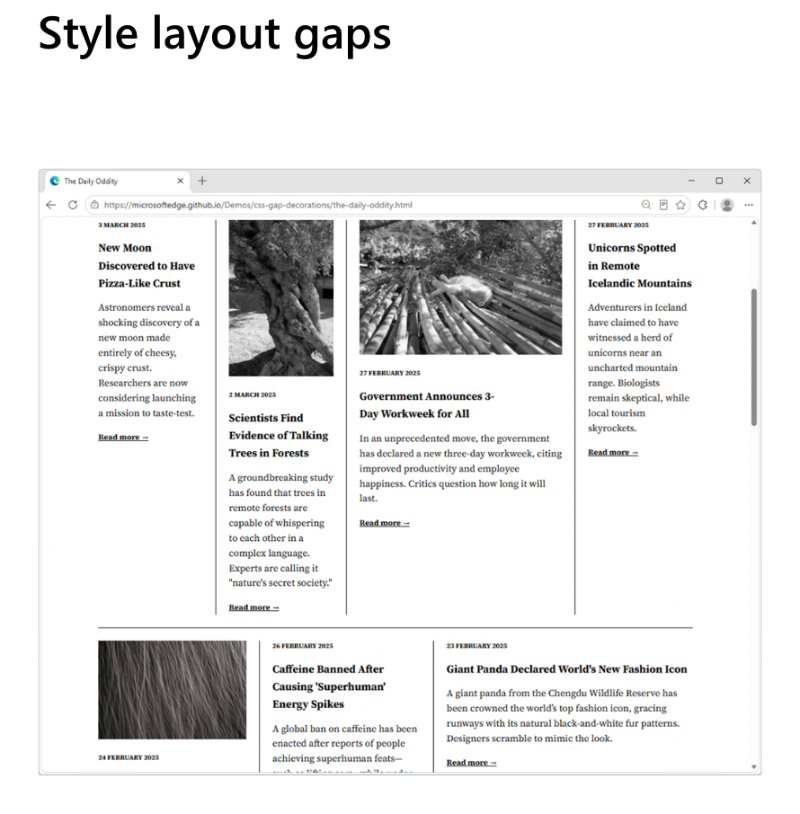Click paragraph starting Adventurers in Iceland have claimed
Viewport: 800px width, 814px height.
(x=639, y=368)
